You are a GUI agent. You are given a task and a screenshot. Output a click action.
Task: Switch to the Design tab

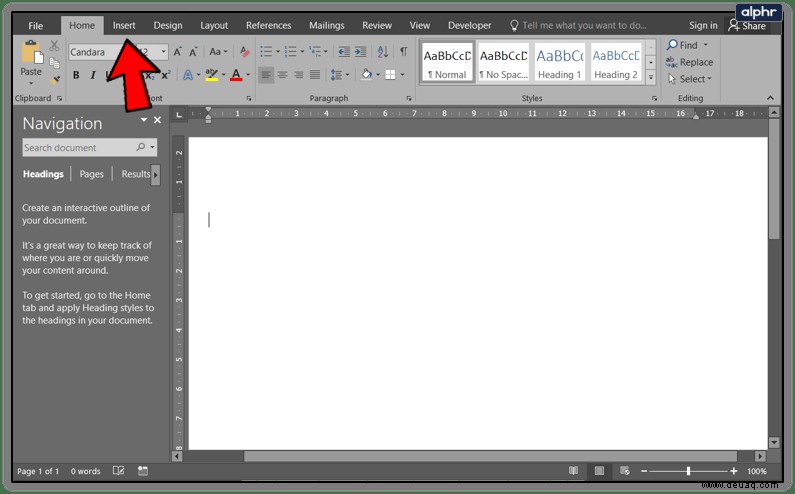point(168,25)
